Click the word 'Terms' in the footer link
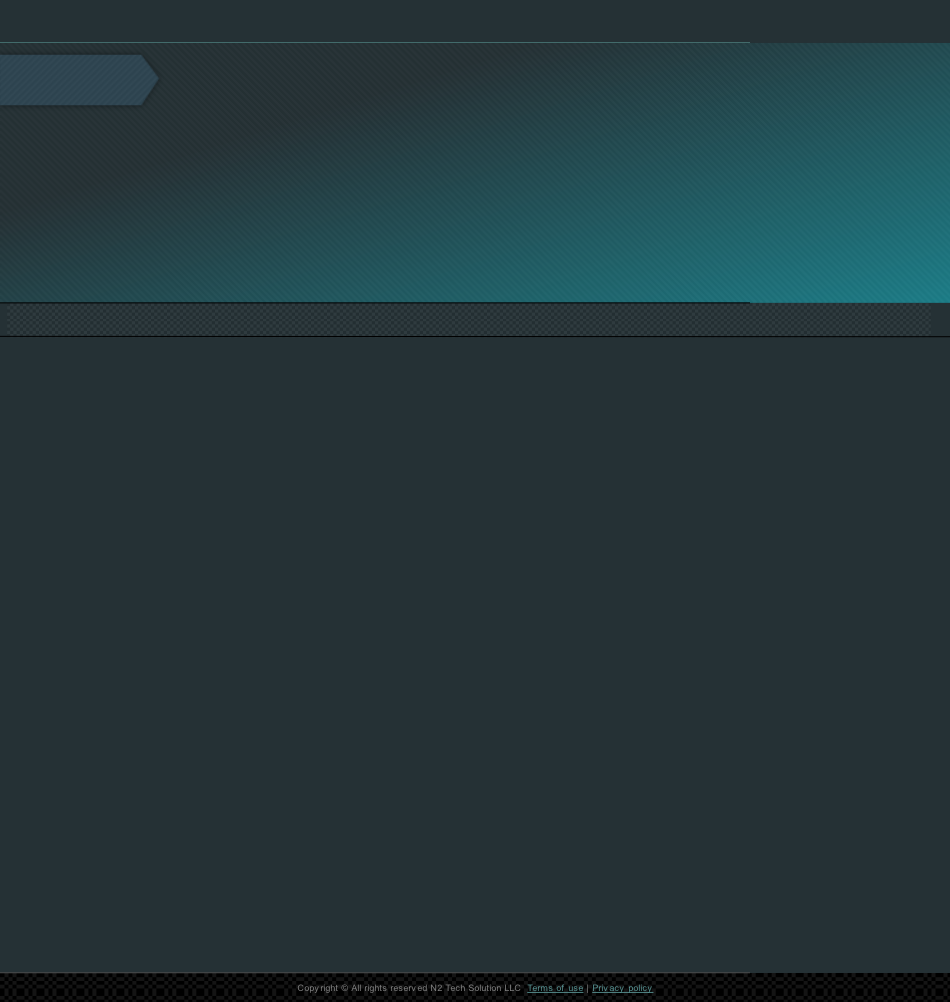This screenshot has width=950, height=1002. (x=539, y=988)
